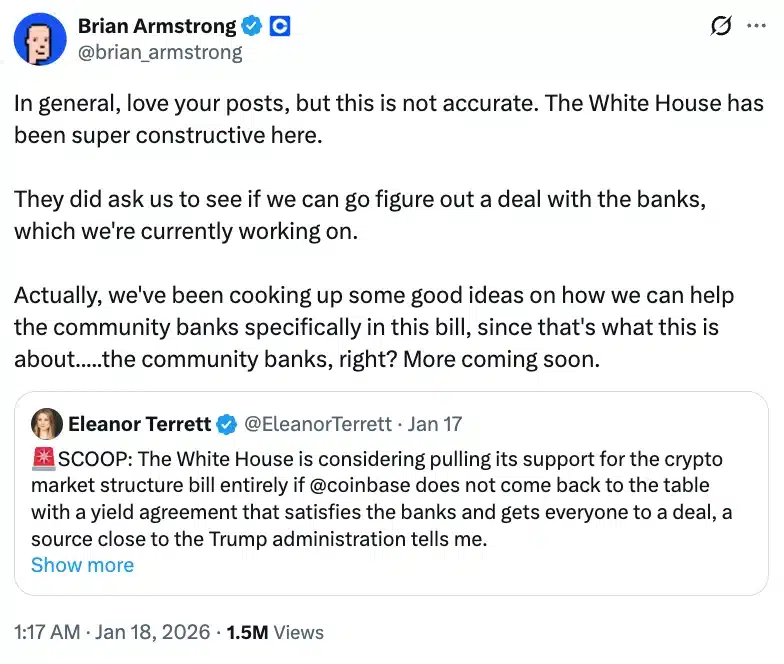Click the paragraph starting "In general, love your posts"
Viewport: 784px width, 664px height.
[388, 121]
